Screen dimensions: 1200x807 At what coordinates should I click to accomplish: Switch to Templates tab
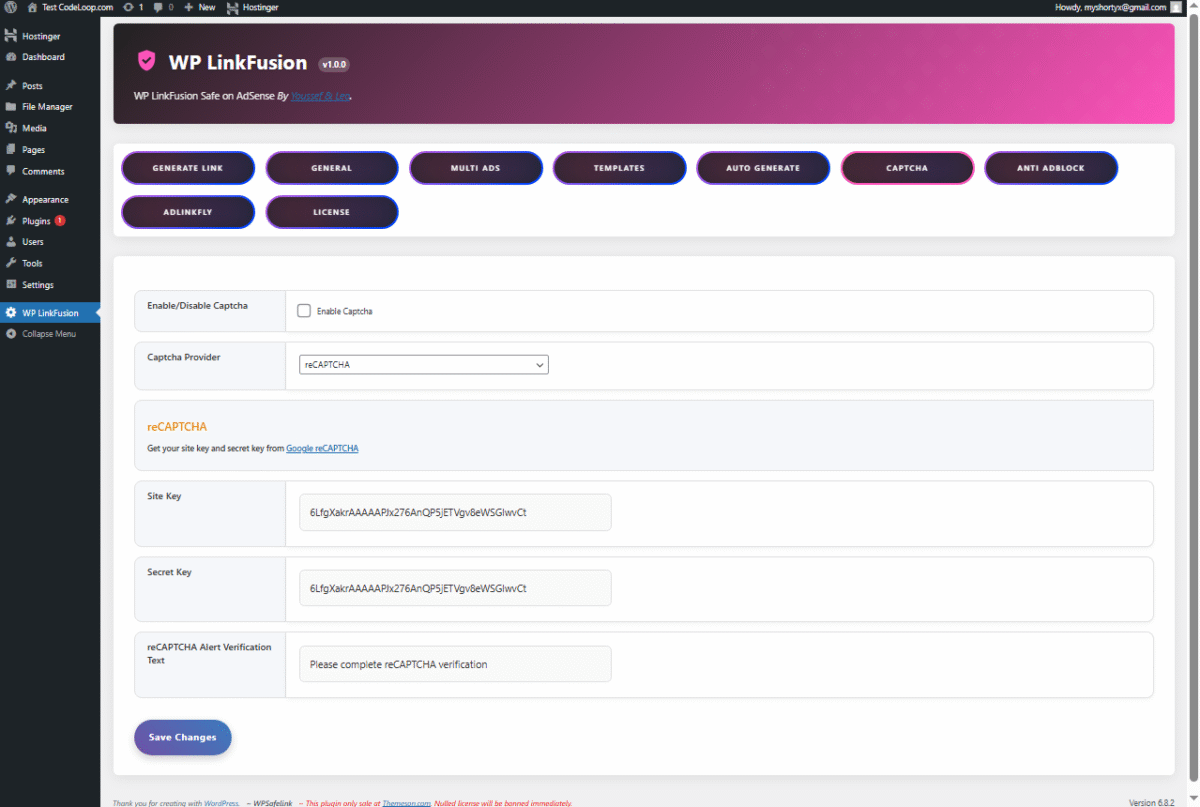(620, 168)
